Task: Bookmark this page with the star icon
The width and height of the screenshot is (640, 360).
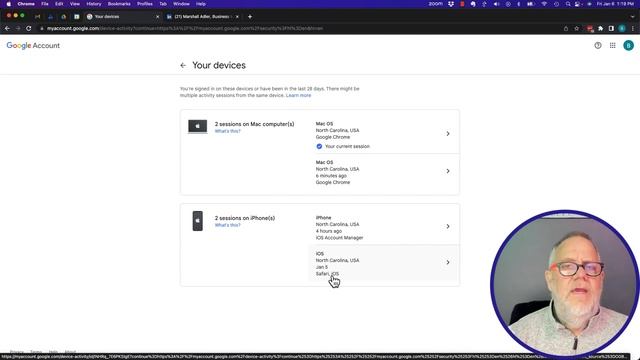Action: [576, 29]
